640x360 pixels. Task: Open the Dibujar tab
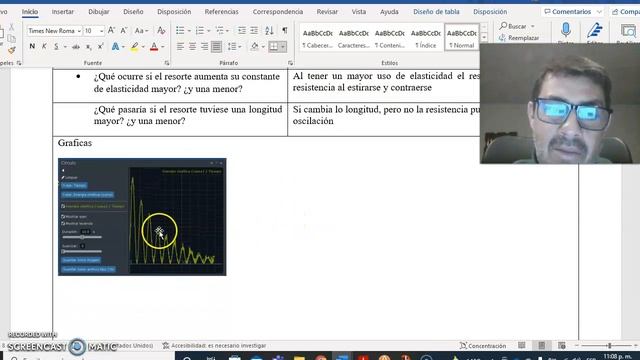pos(99,12)
